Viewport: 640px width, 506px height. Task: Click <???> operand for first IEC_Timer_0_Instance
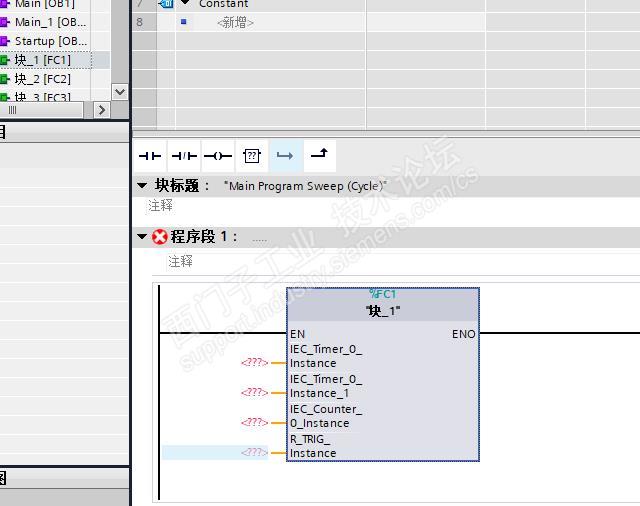(254, 362)
